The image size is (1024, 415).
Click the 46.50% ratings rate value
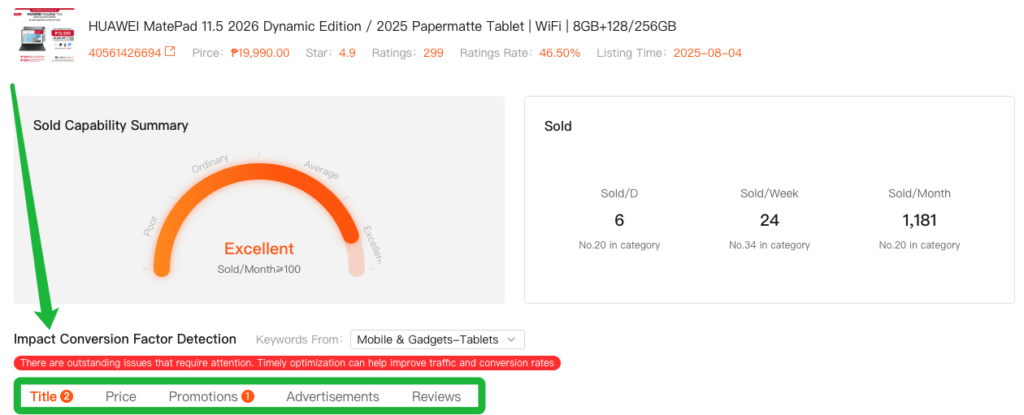click(x=559, y=53)
